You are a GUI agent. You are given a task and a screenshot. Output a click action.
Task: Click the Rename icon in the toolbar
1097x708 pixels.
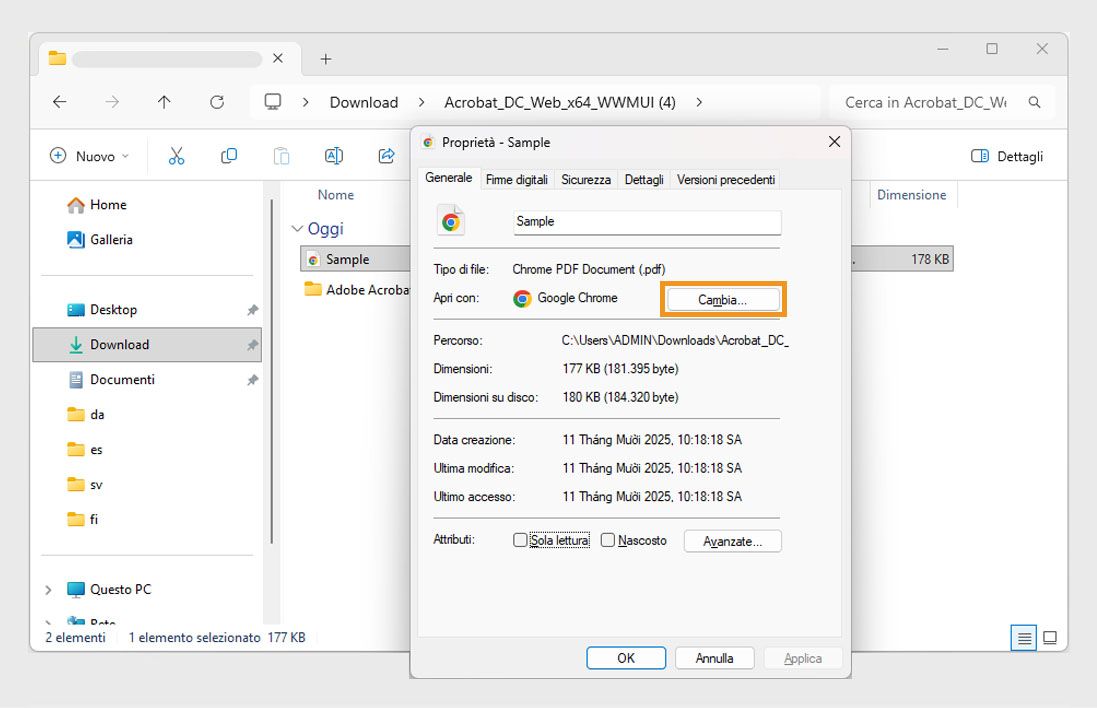(x=333, y=155)
